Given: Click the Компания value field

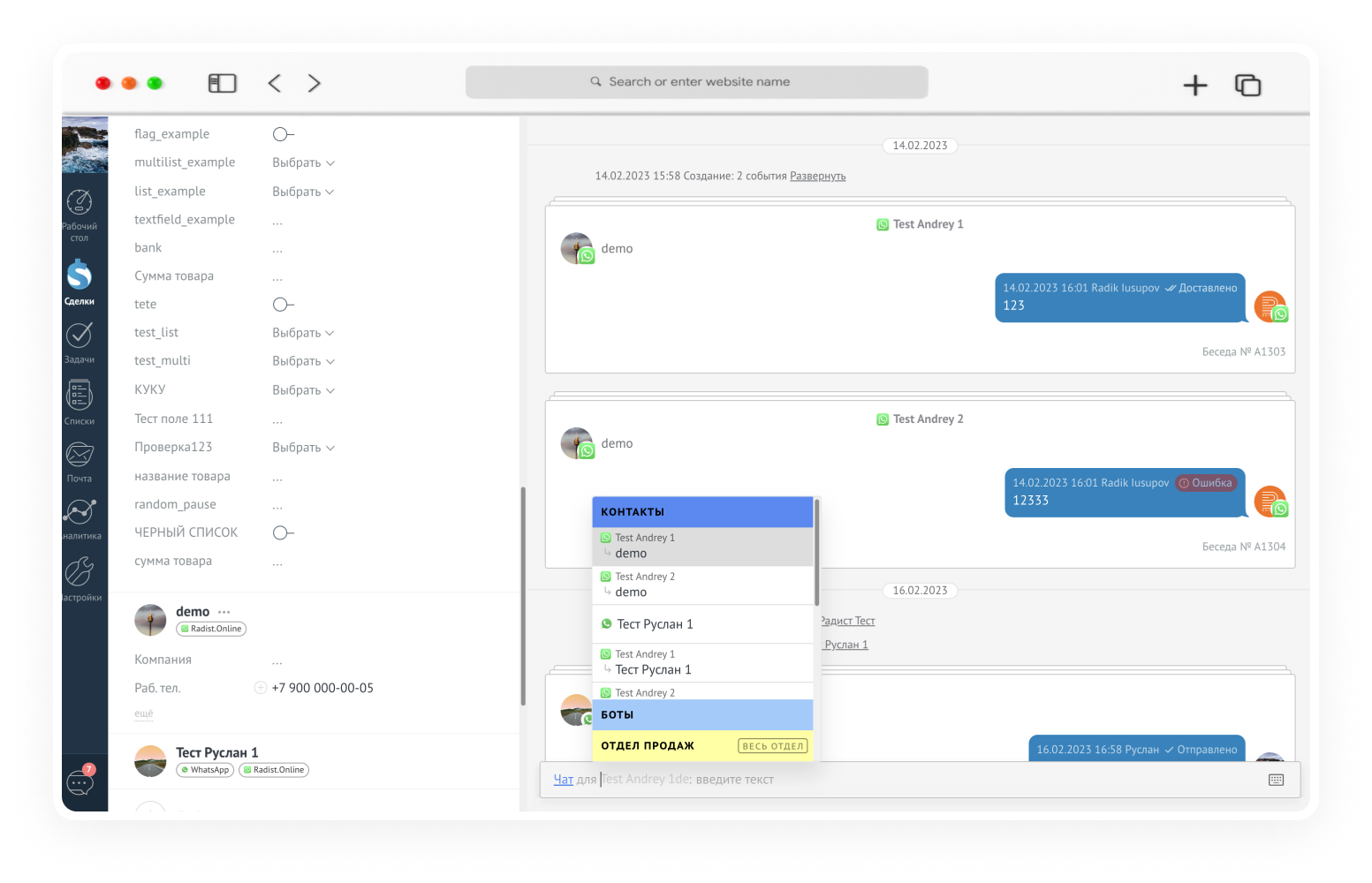Looking at the screenshot, I should point(277,660).
